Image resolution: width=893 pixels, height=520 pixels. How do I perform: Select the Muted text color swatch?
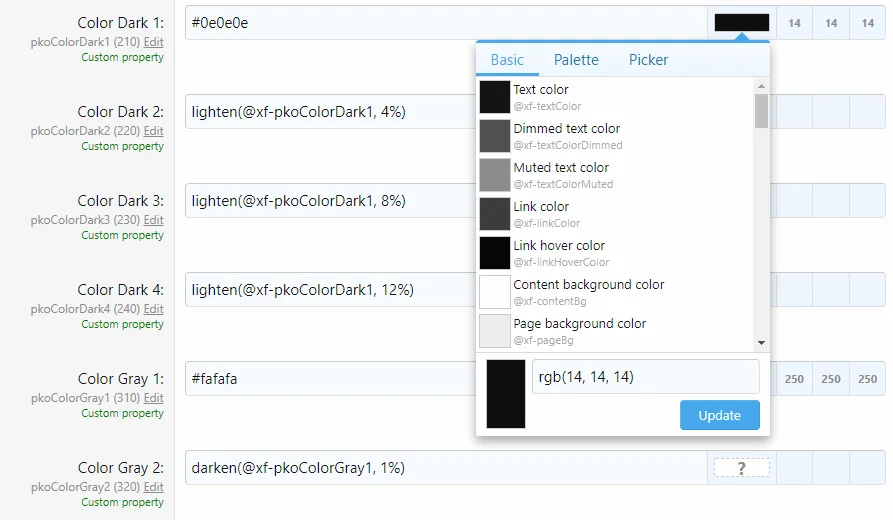pyautogui.click(x=495, y=175)
